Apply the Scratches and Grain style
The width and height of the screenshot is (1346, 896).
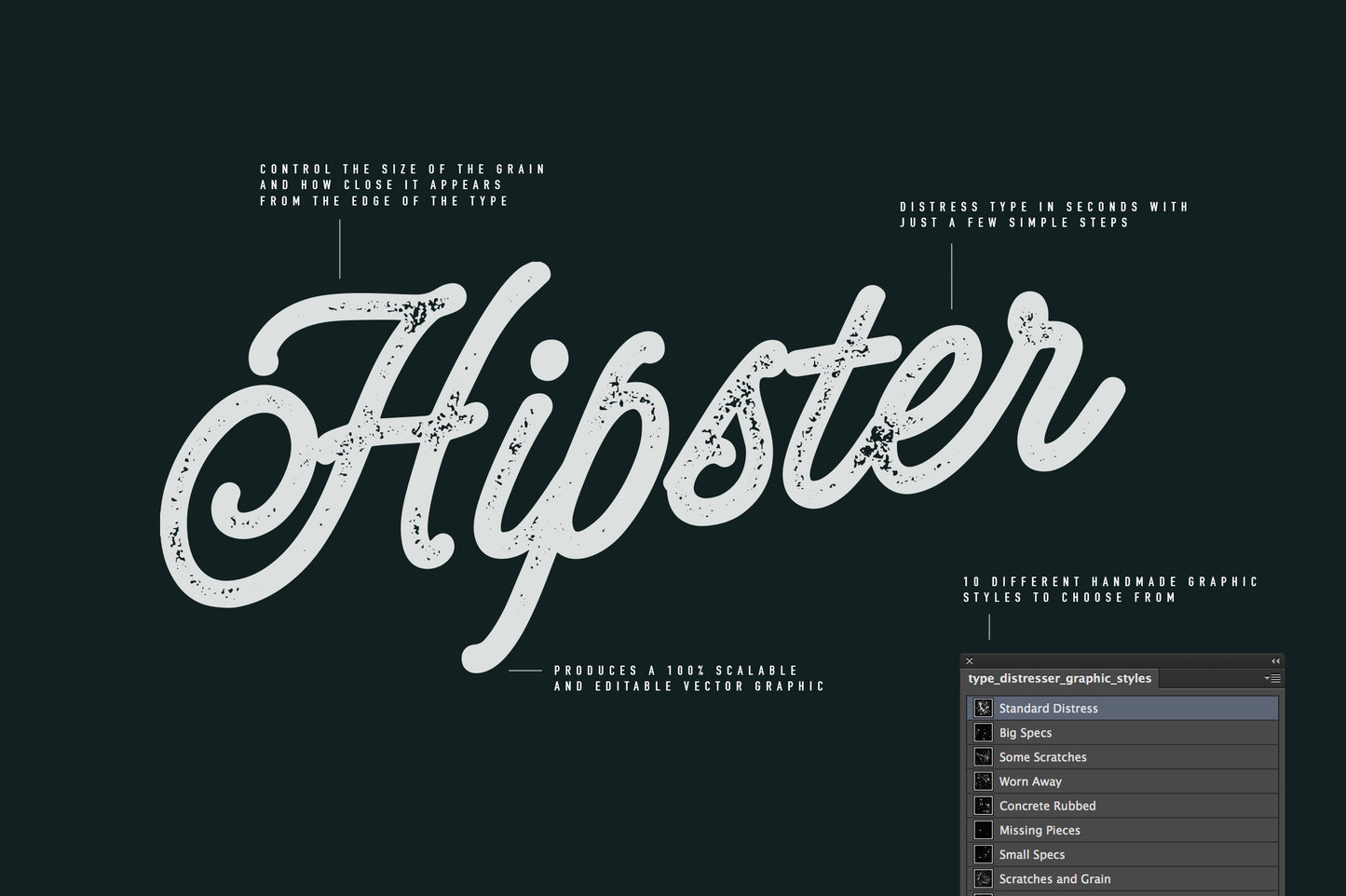click(1122, 878)
